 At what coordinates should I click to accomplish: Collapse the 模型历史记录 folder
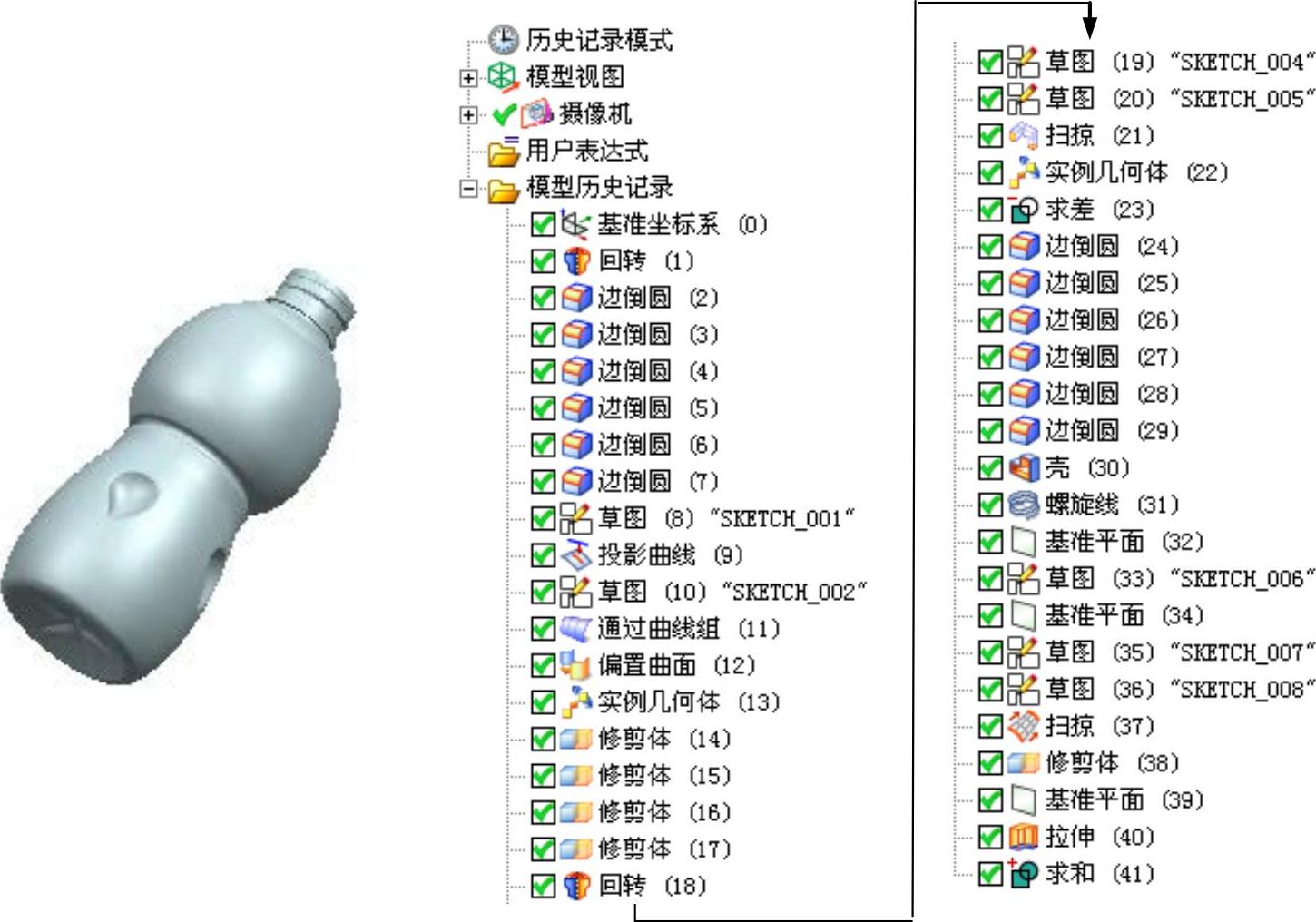[468, 189]
